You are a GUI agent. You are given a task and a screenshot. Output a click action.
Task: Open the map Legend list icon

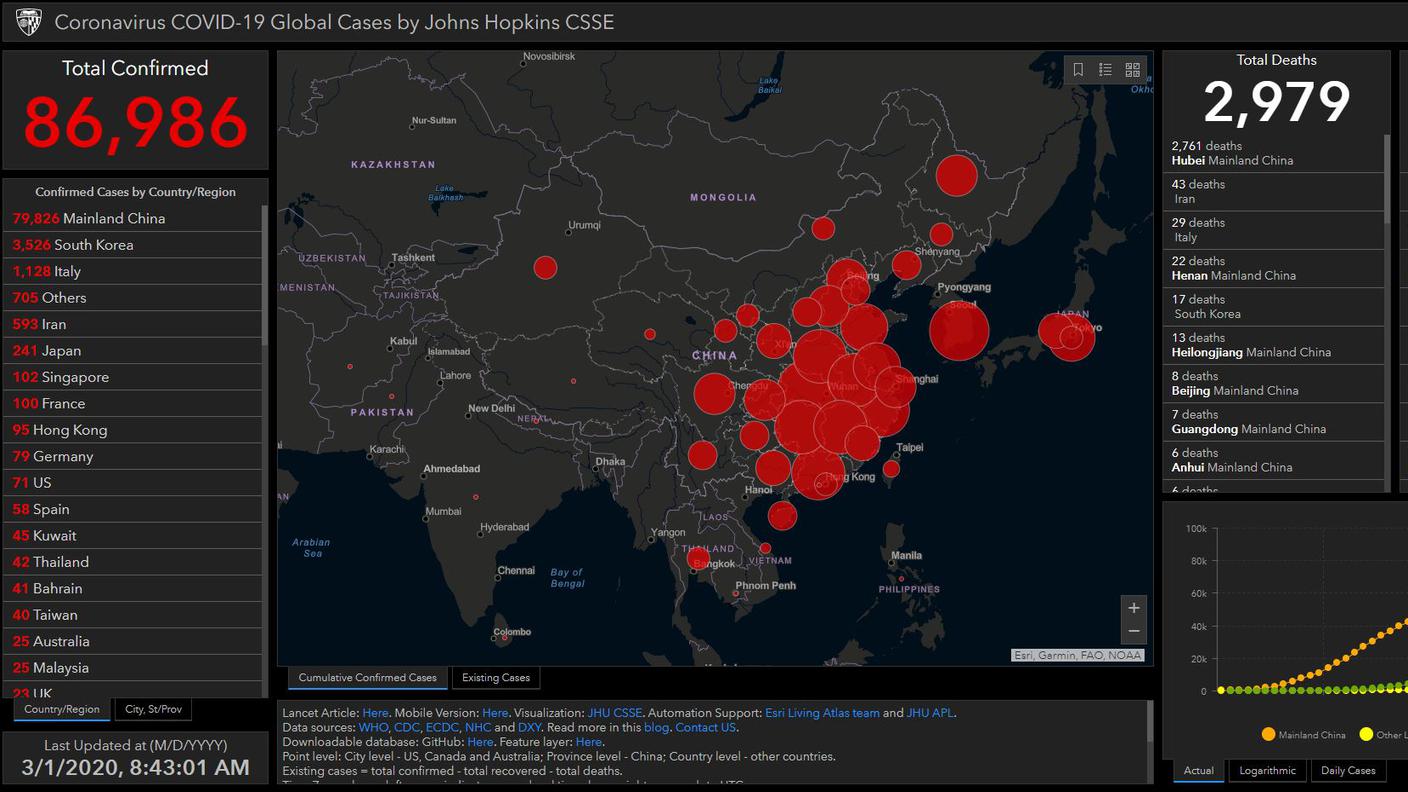[x=1105, y=70]
